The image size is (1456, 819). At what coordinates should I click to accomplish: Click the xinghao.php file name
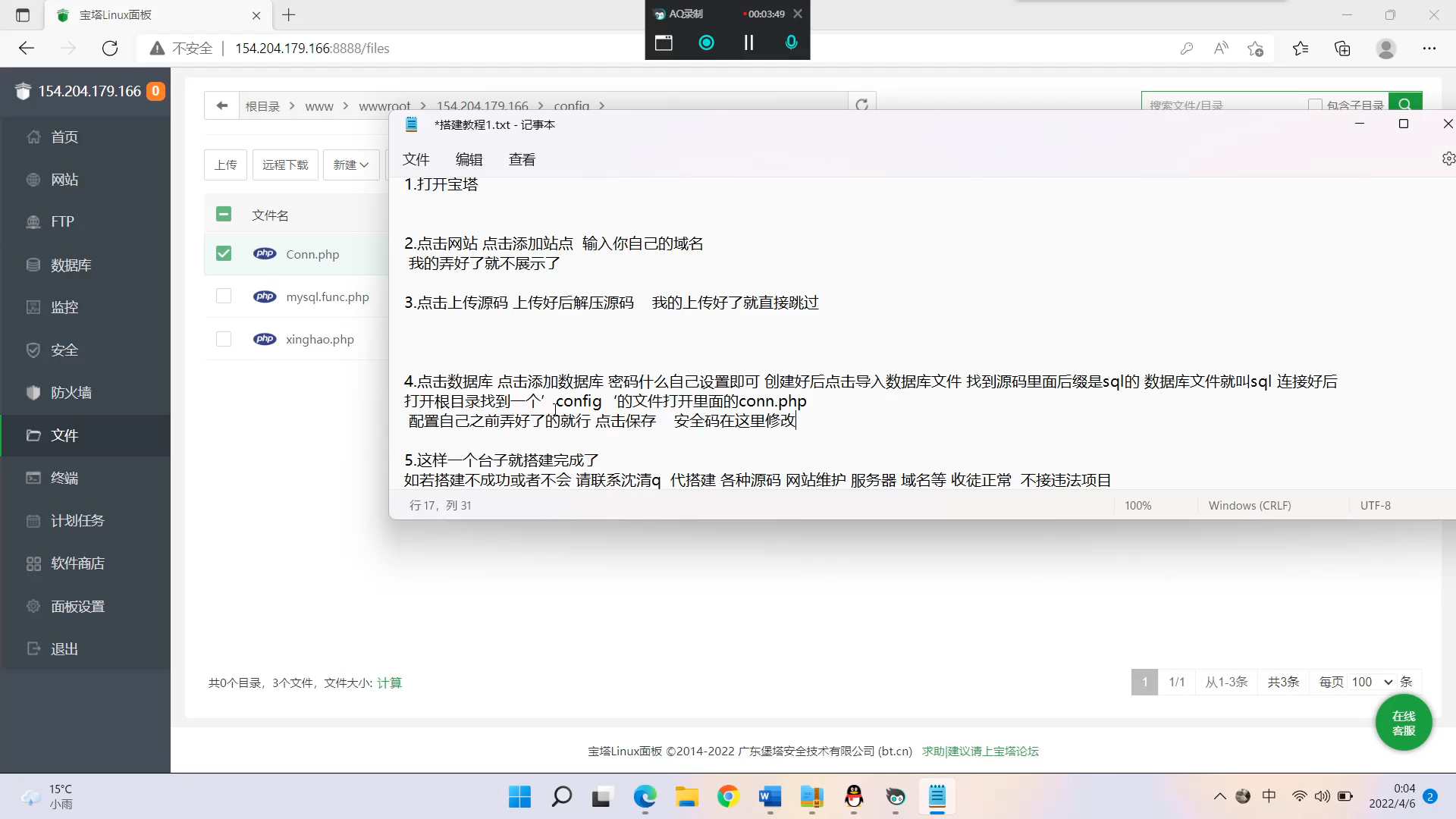coord(320,339)
